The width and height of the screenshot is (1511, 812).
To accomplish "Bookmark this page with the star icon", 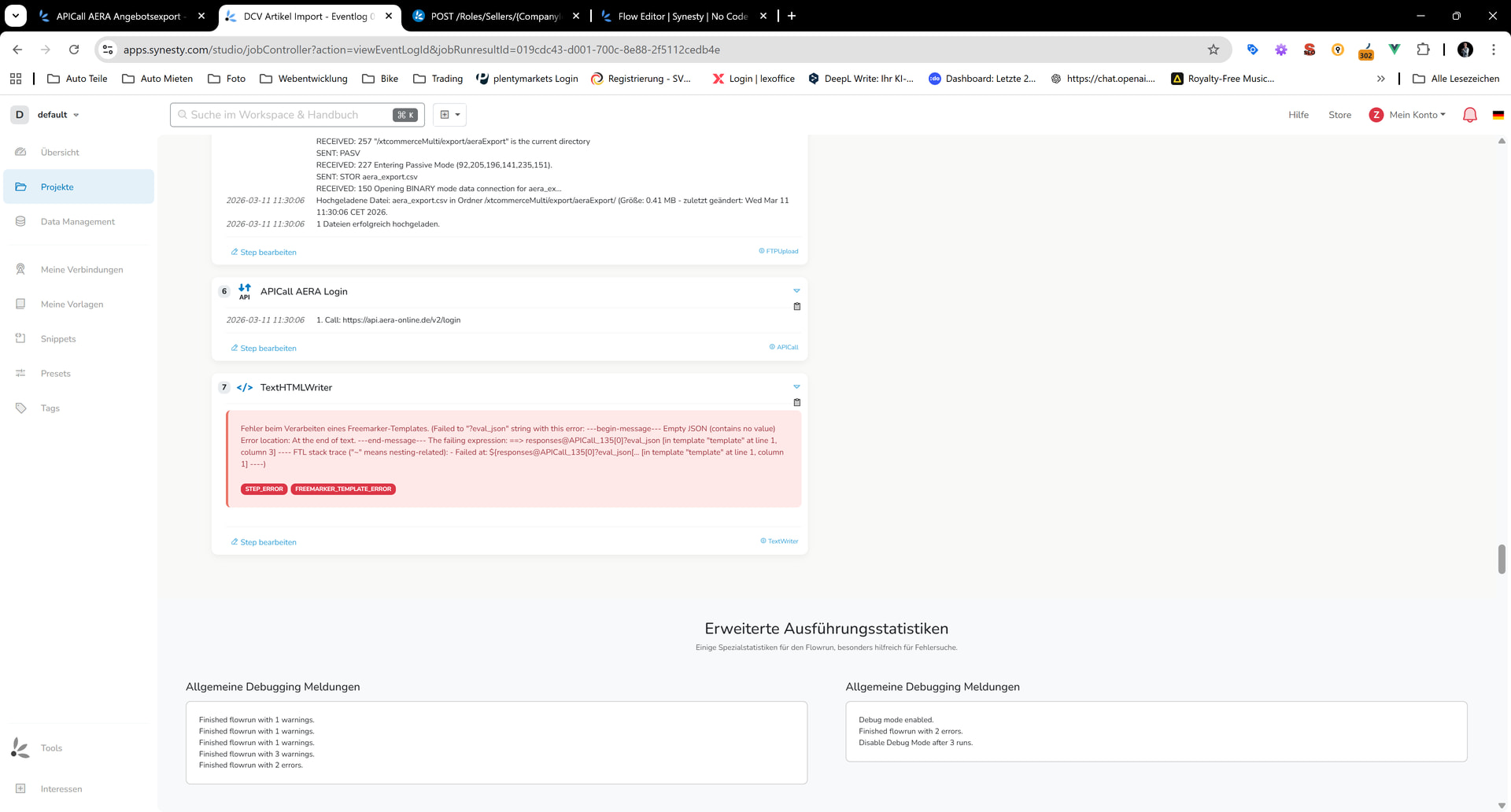I will click(x=1213, y=50).
